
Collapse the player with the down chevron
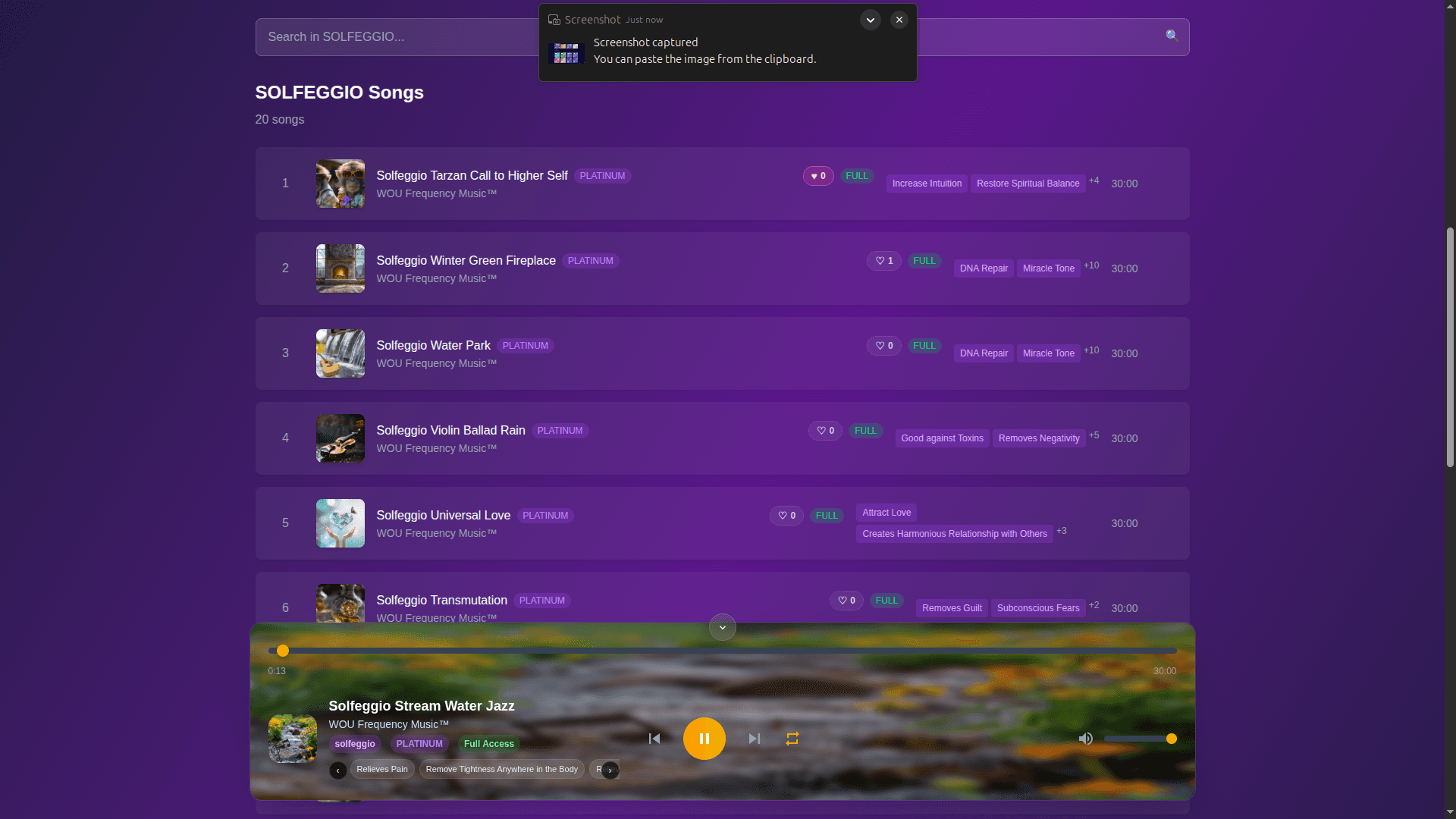[x=721, y=627]
